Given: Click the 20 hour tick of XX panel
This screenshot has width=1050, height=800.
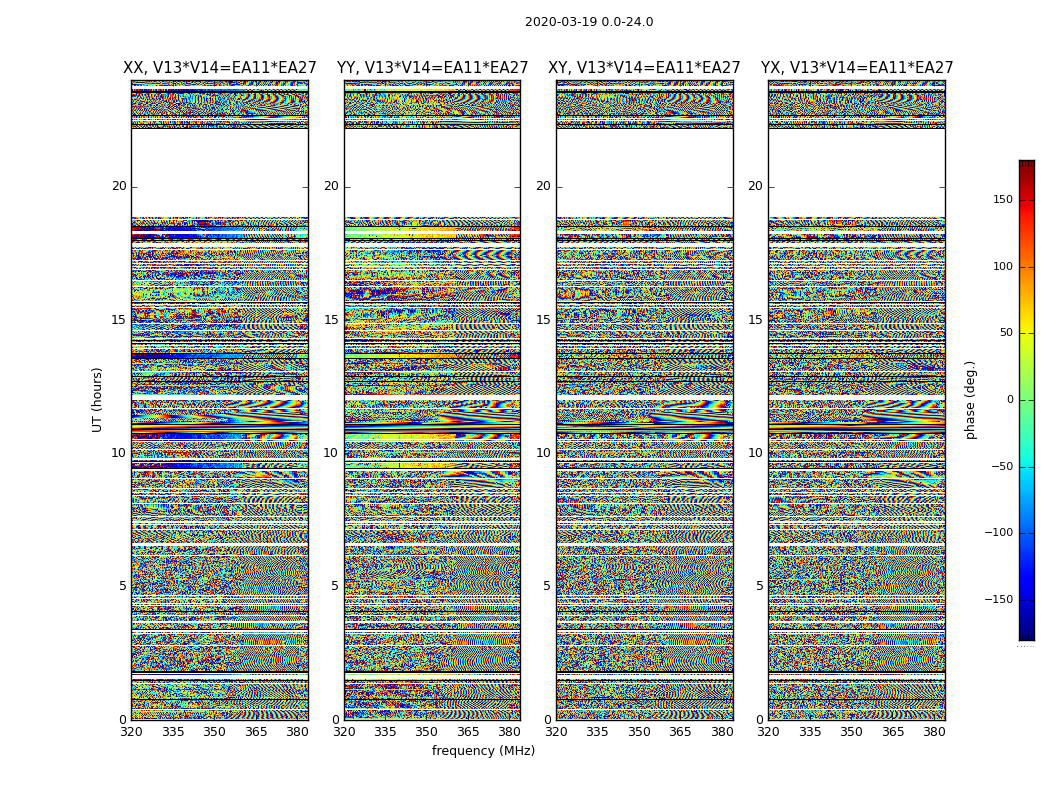Looking at the screenshot, I should pyautogui.click(x=119, y=186).
